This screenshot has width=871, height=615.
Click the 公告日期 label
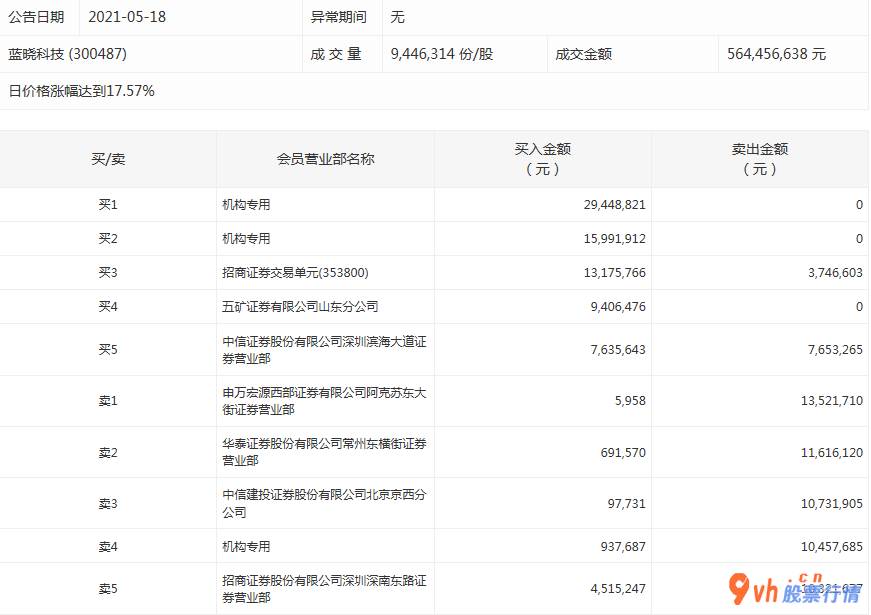[x=36, y=17]
